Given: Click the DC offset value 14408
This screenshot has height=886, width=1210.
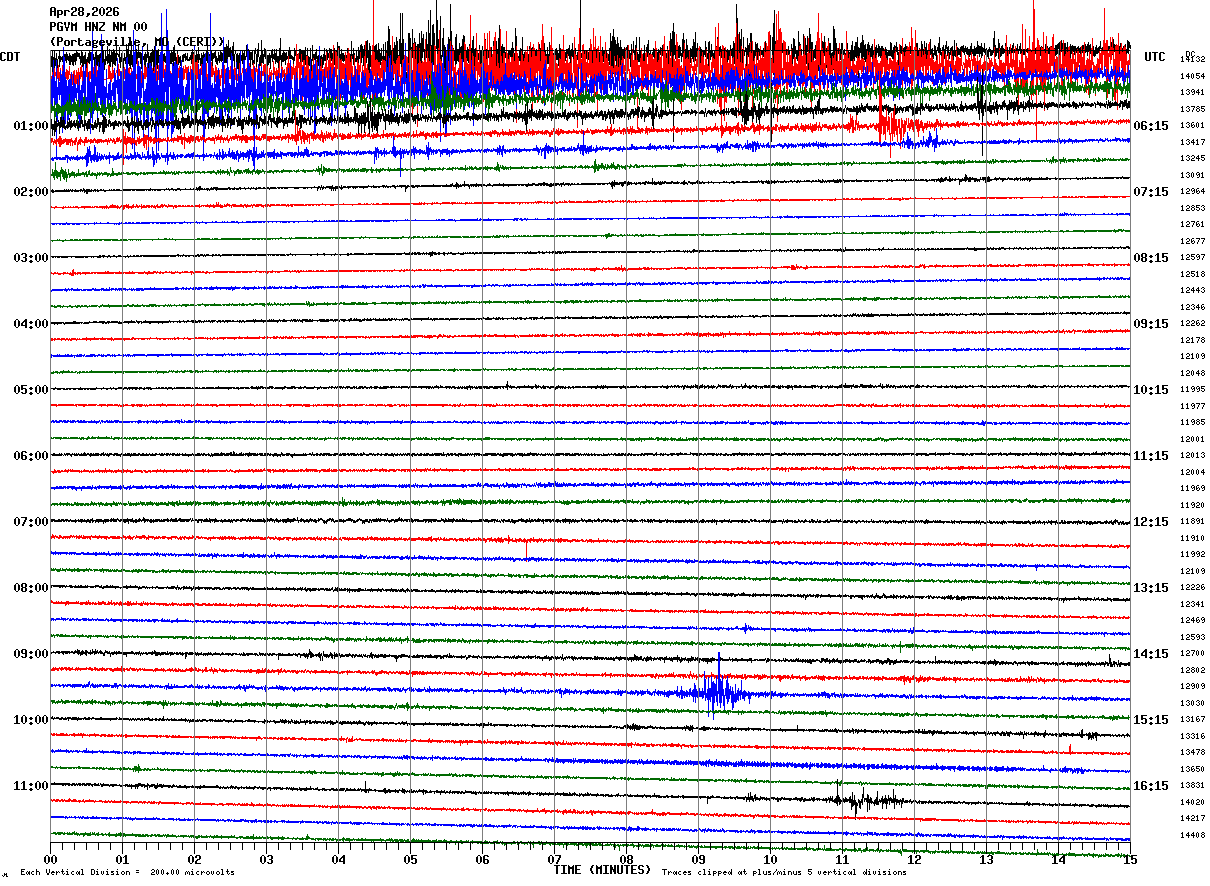Looking at the screenshot, I should pos(1192,835).
